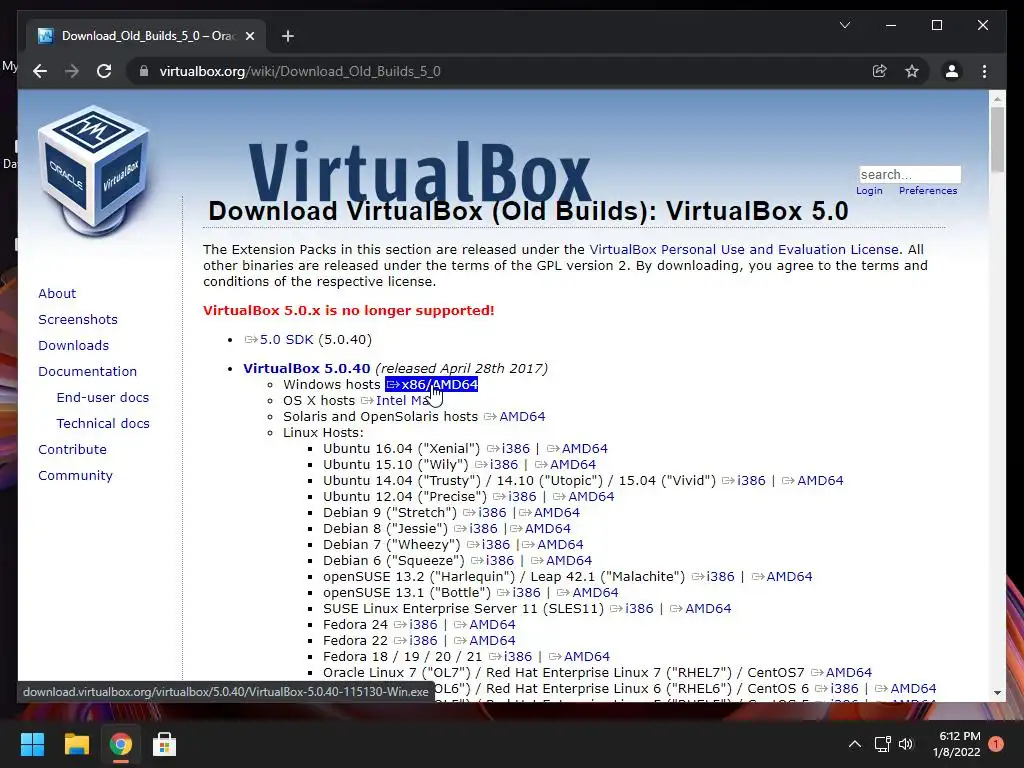Click the Login link
This screenshot has width=1024, height=768.
869,191
